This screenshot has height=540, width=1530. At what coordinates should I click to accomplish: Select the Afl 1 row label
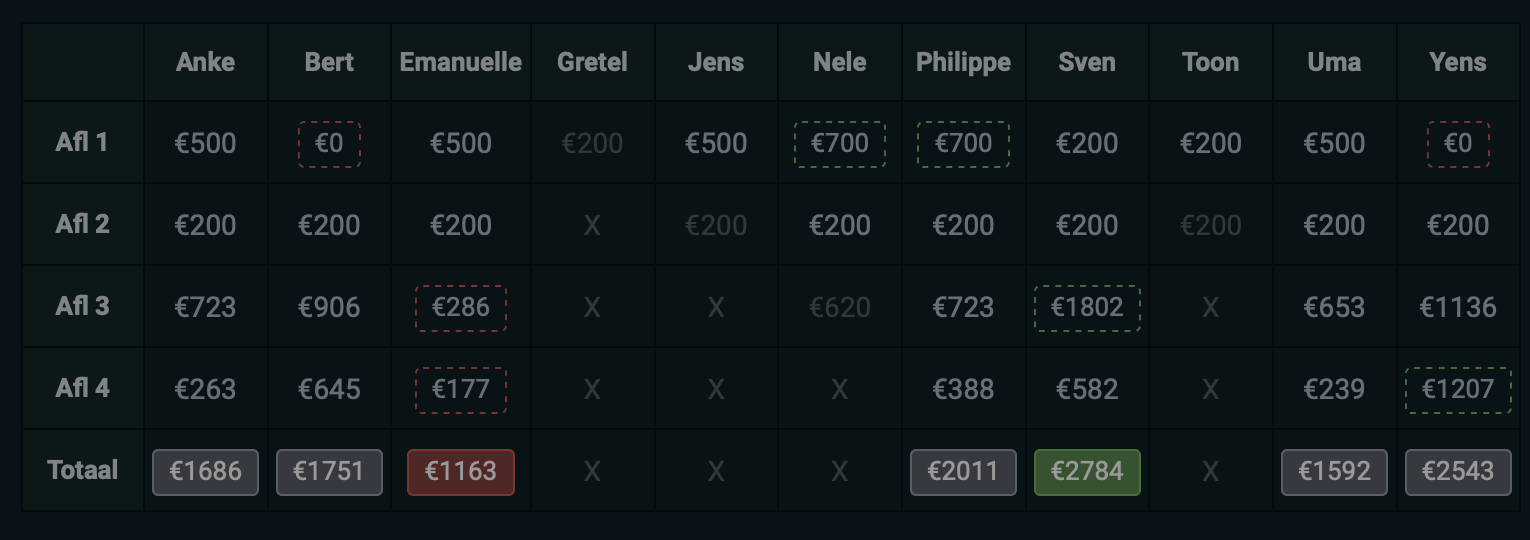[x=82, y=142]
